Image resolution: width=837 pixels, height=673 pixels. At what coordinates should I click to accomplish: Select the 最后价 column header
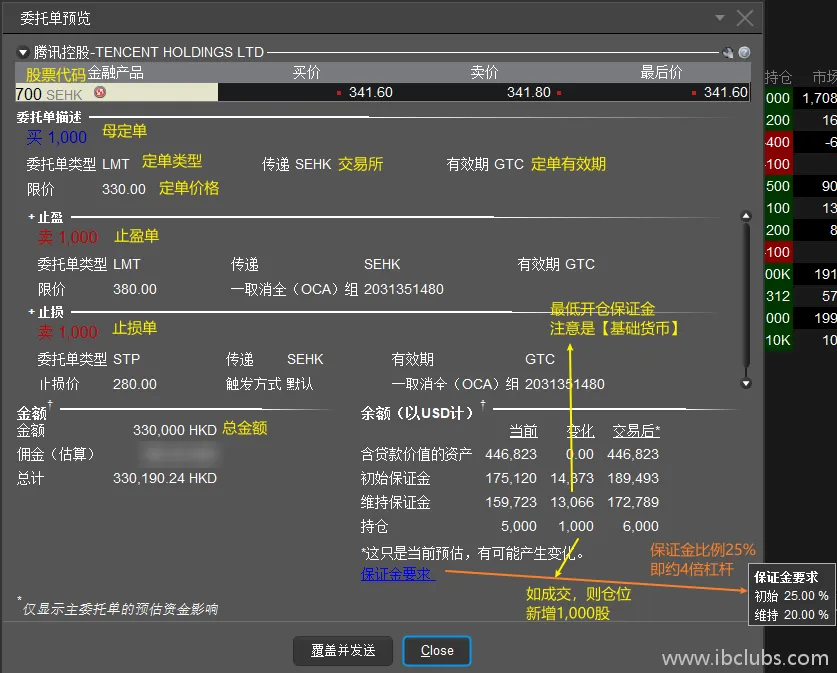(x=661, y=72)
